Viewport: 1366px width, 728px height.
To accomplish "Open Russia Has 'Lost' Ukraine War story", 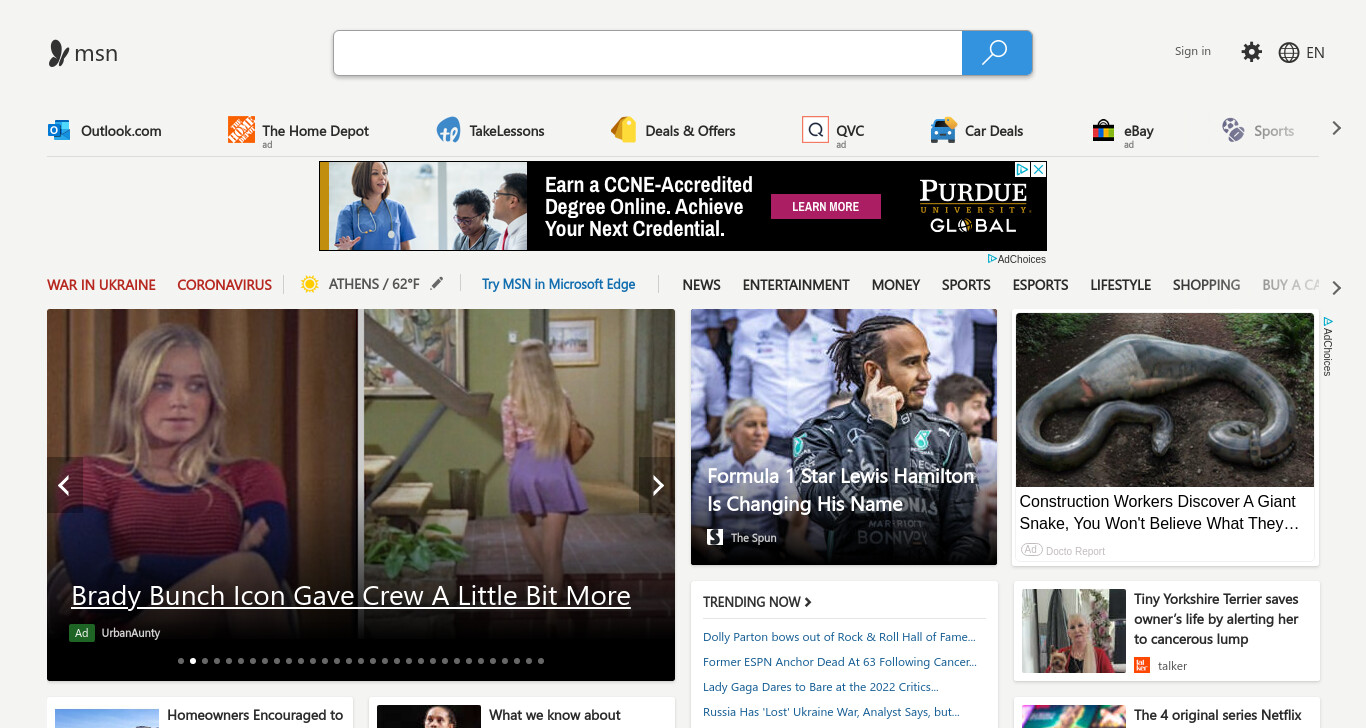I will (x=831, y=712).
